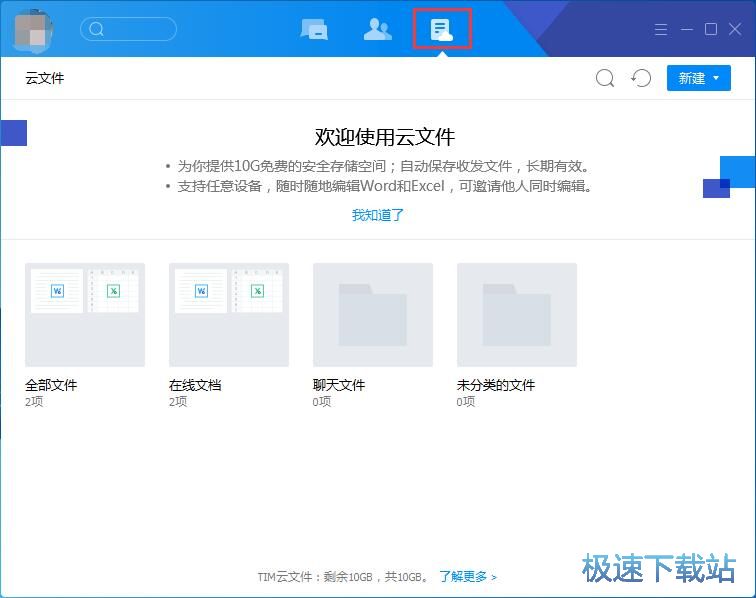Open the 聊天文件 folder icon

(373, 314)
